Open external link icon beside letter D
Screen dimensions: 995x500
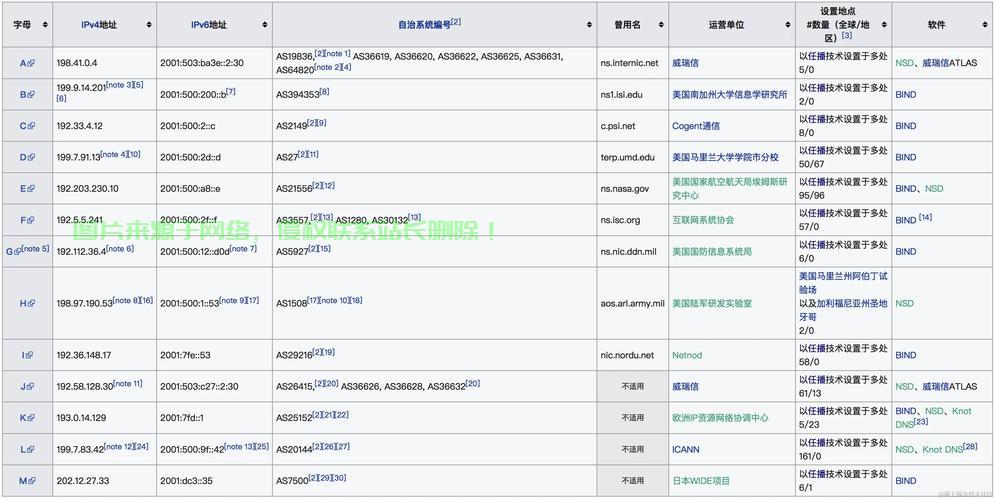(32, 157)
